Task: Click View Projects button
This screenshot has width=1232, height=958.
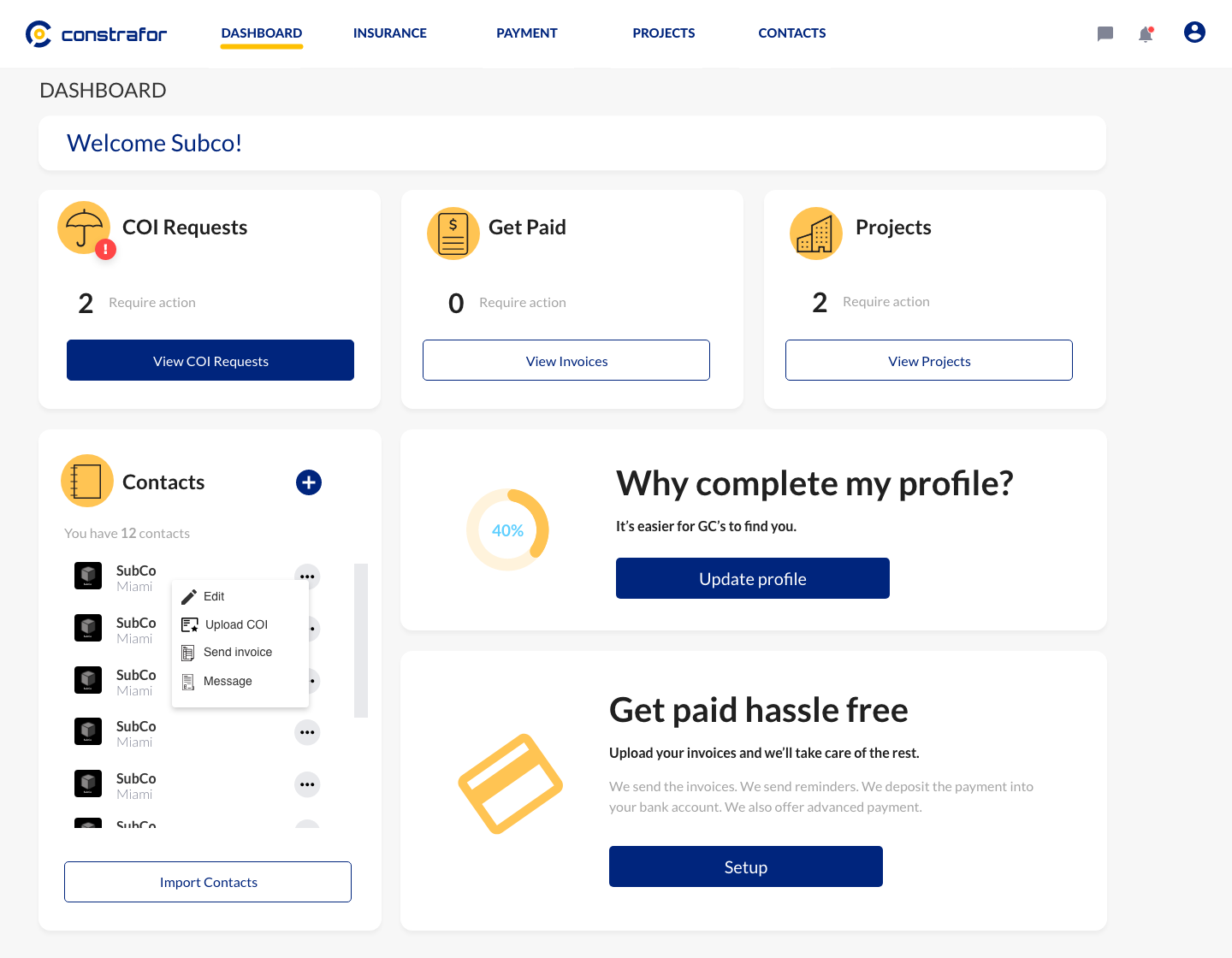Action: [x=929, y=360]
